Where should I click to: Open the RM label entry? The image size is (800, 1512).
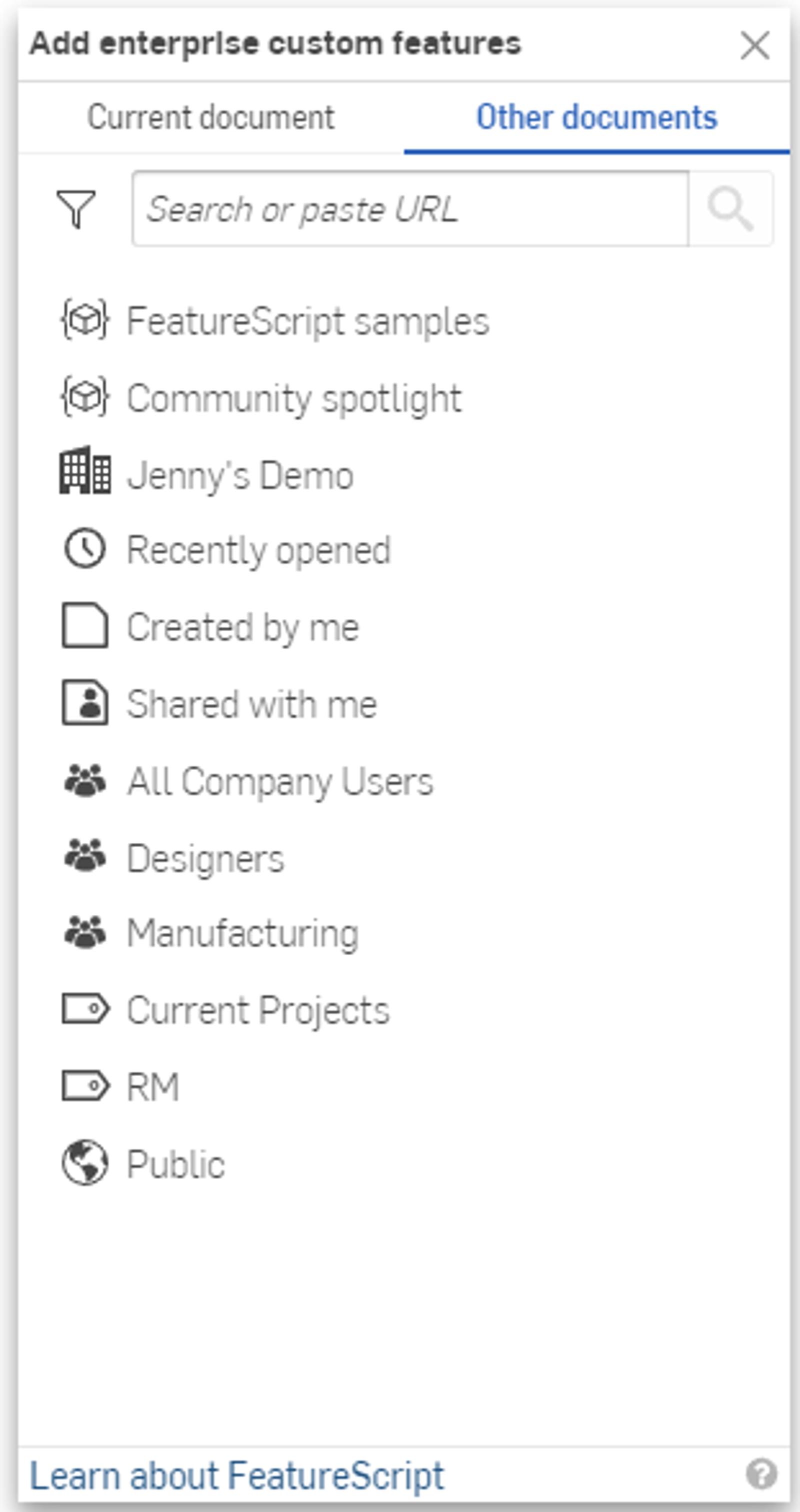coord(152,1087)
